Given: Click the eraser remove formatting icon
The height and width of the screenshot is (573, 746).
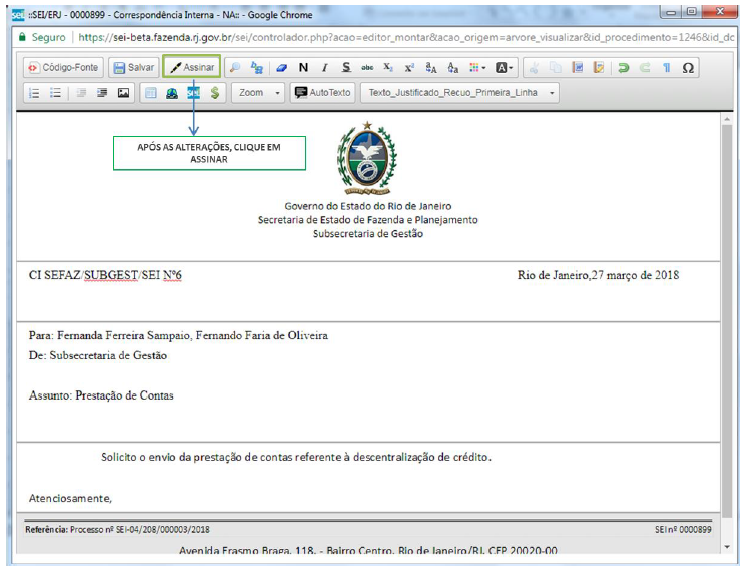Looking at the screenshot, I should (x=281, y=67).
